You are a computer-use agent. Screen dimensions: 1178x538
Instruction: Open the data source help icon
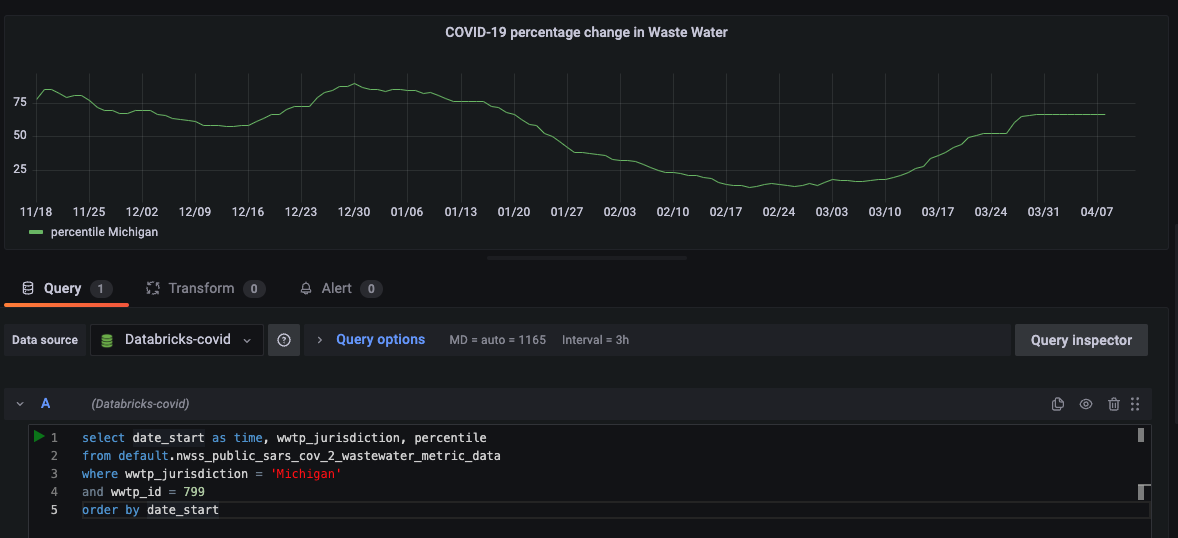(x=284, y=340)
